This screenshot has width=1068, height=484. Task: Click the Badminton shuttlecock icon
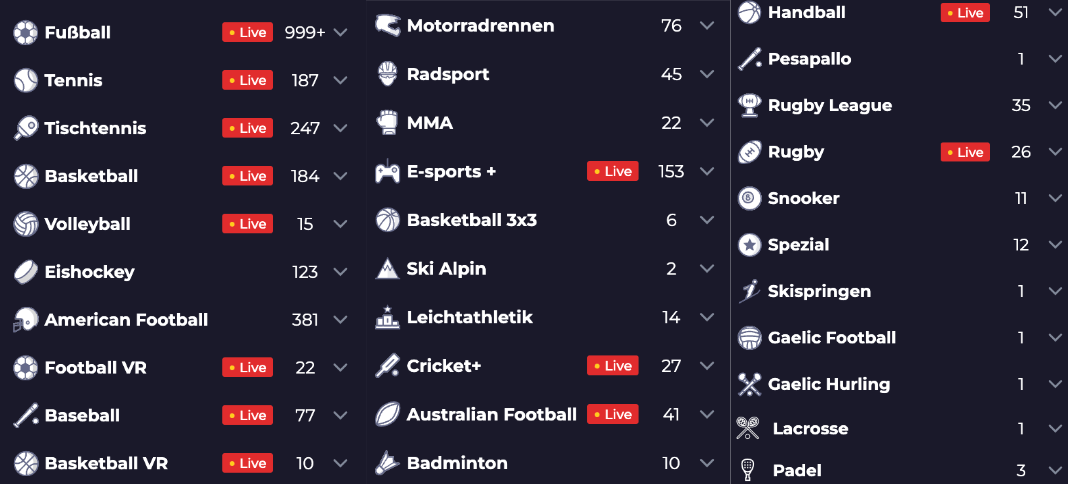point(387,463)
